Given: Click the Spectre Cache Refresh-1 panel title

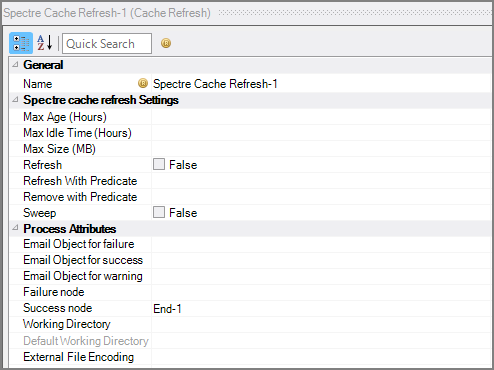Looking at the screenshot, I should click(x=107, y=13).
